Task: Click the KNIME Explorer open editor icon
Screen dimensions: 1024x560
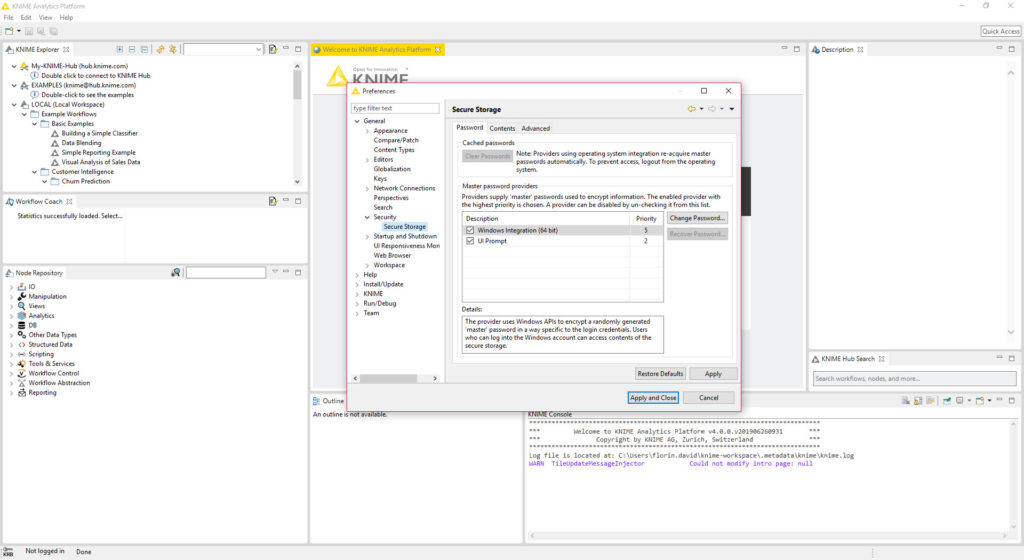Action: [x=272, y=50]
